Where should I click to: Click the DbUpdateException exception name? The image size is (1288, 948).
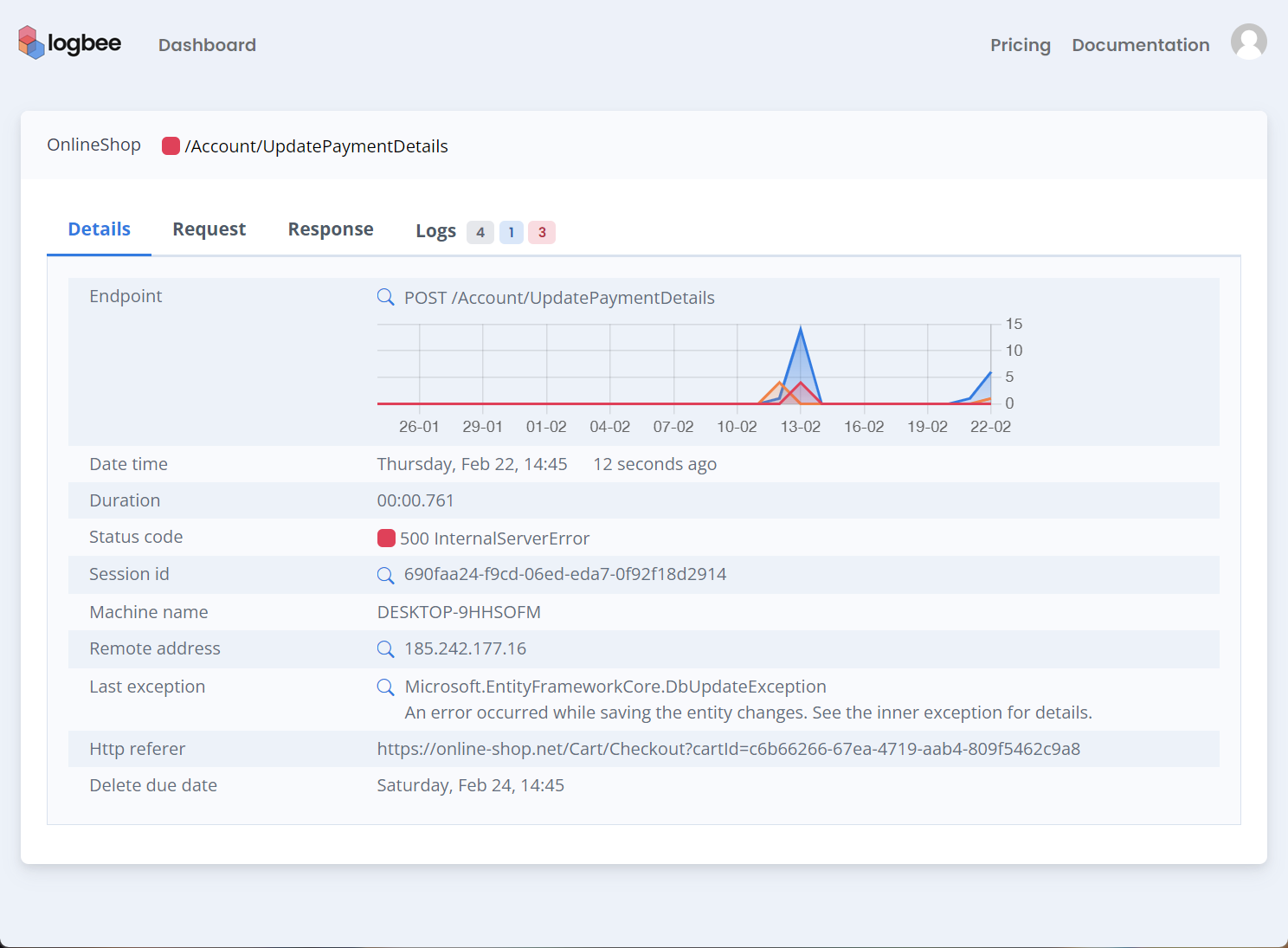[615, 687]
